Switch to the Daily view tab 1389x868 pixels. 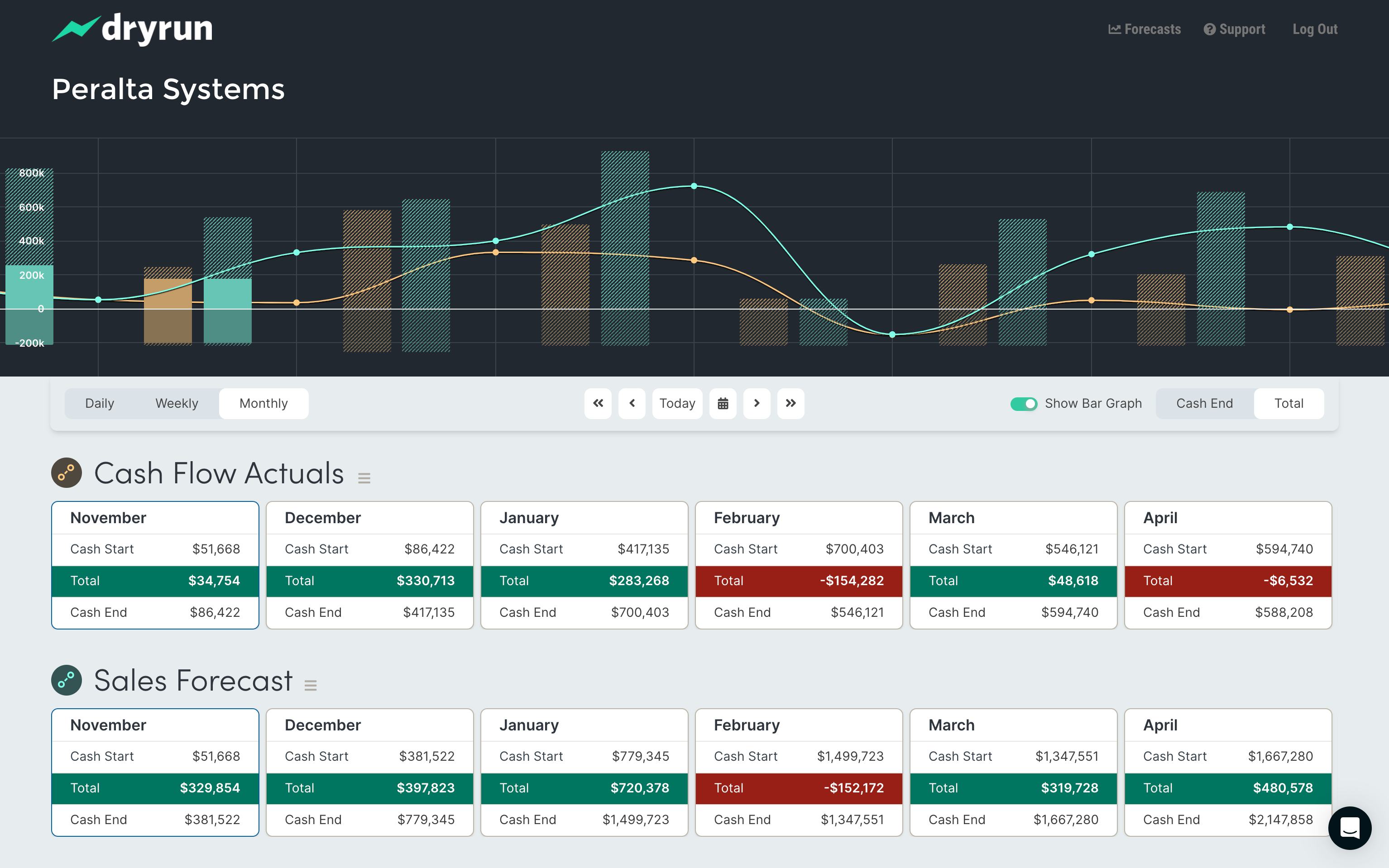tap(99, 404)
